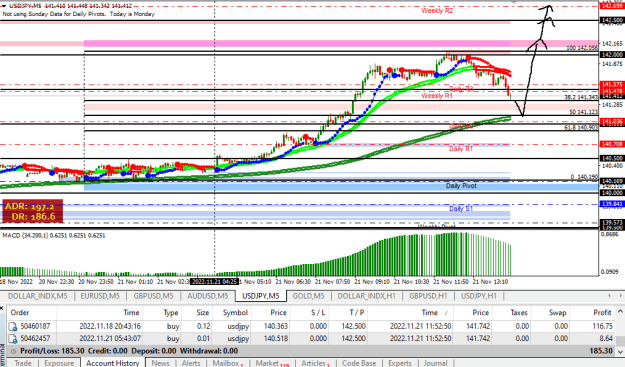Image resolution: width=625 pixels, height=367 pixels.
Task: Click open time 2022.11.18 20:43:16
Action: click(x=110, y=326)
